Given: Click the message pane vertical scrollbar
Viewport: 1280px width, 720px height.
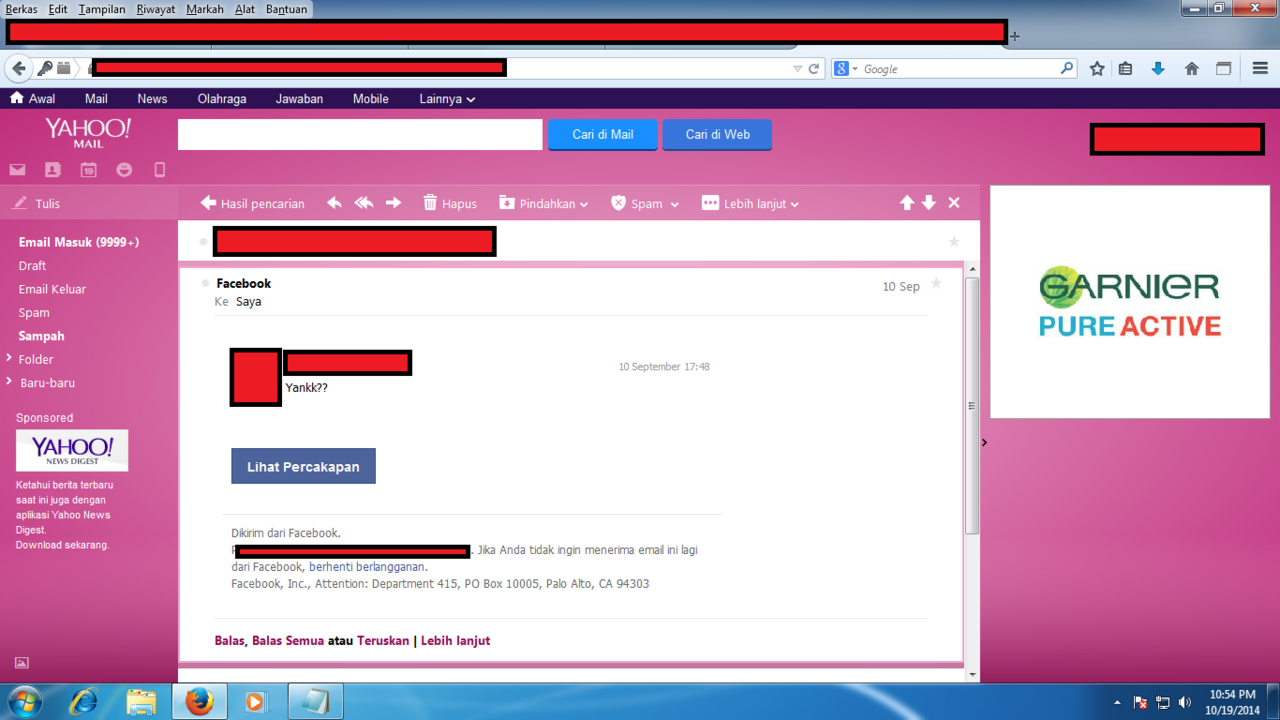Looking at the screenshot, I should click(x=972, y=405).
